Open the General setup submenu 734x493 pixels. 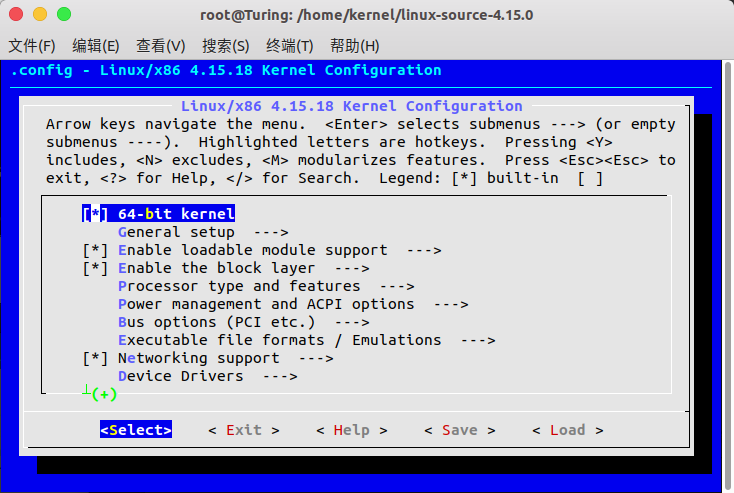coord(203,232)
